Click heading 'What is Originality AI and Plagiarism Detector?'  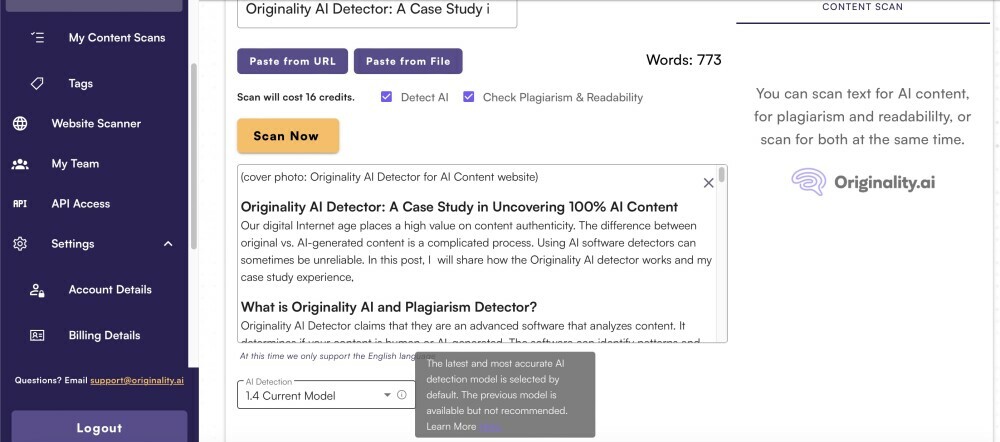pos(389,307)
